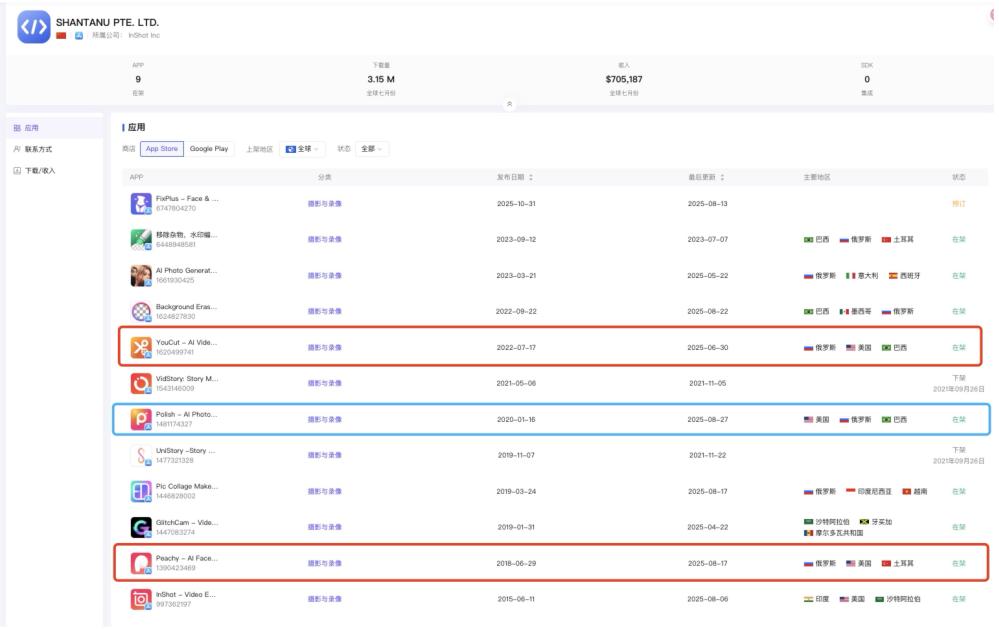Click release date 2015-06-11

[516, 600]
